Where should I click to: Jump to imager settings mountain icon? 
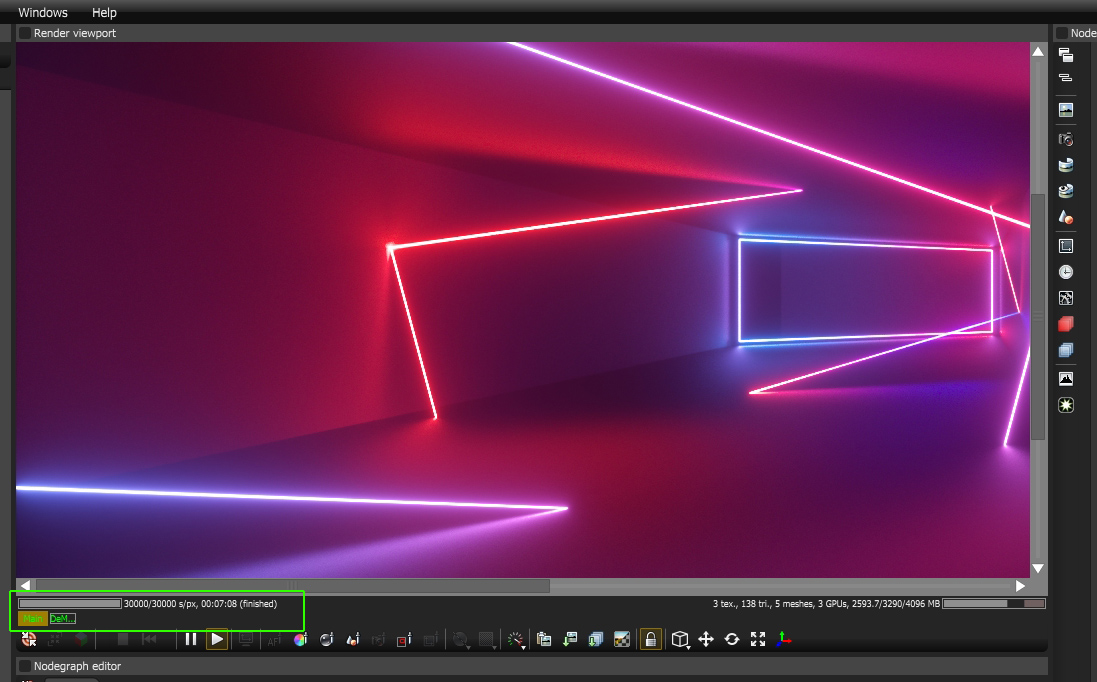click(1066, 379)
